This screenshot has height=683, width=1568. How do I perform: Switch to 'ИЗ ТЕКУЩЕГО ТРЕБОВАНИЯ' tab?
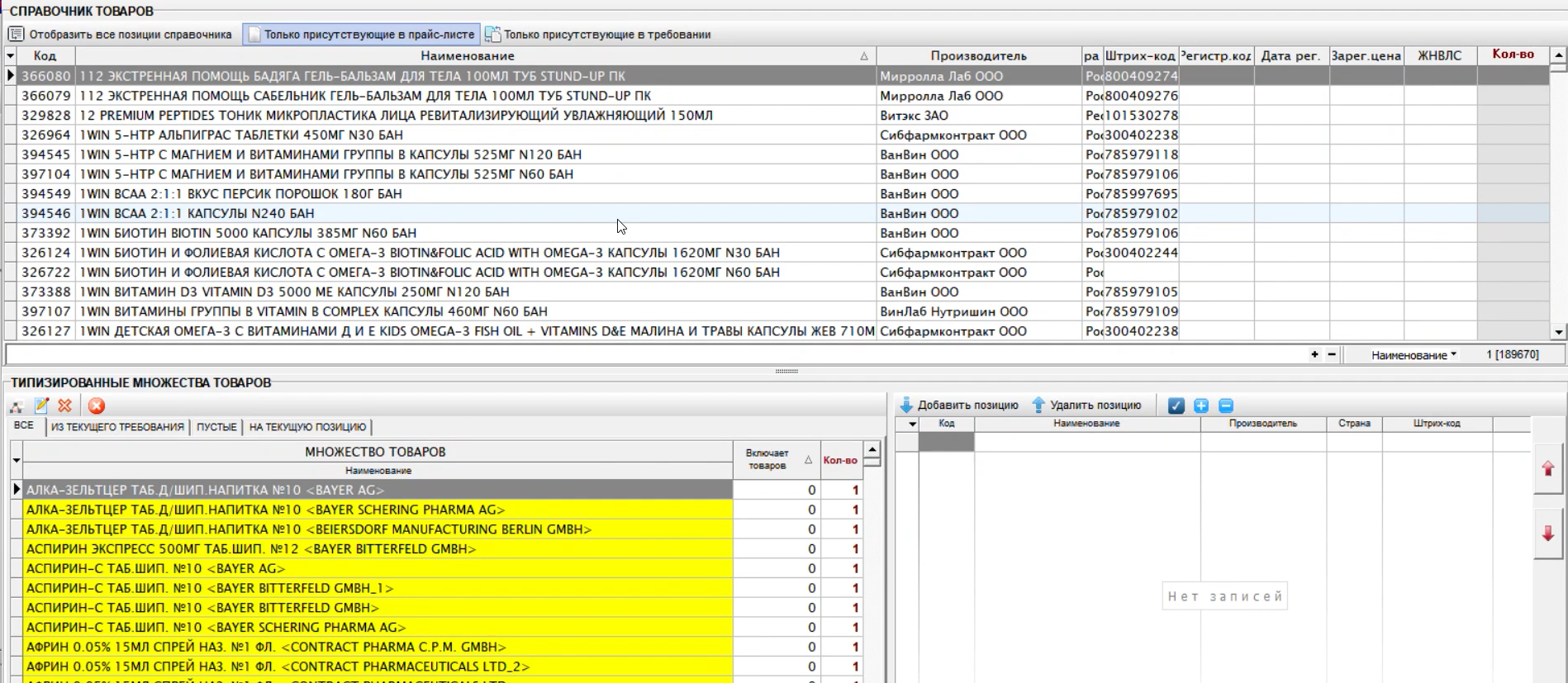pos(117,427)
